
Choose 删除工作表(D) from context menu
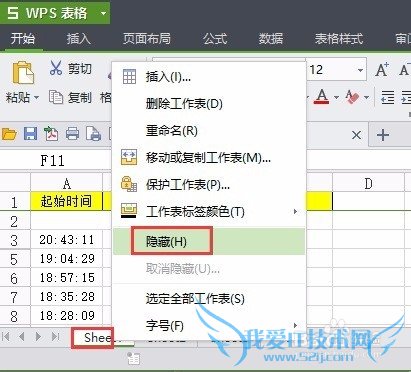209,104
